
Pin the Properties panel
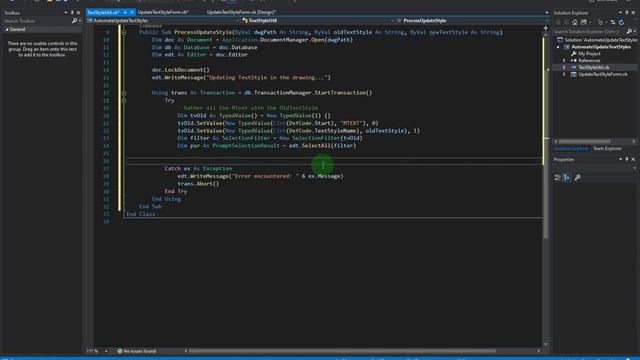click(627, 159)
